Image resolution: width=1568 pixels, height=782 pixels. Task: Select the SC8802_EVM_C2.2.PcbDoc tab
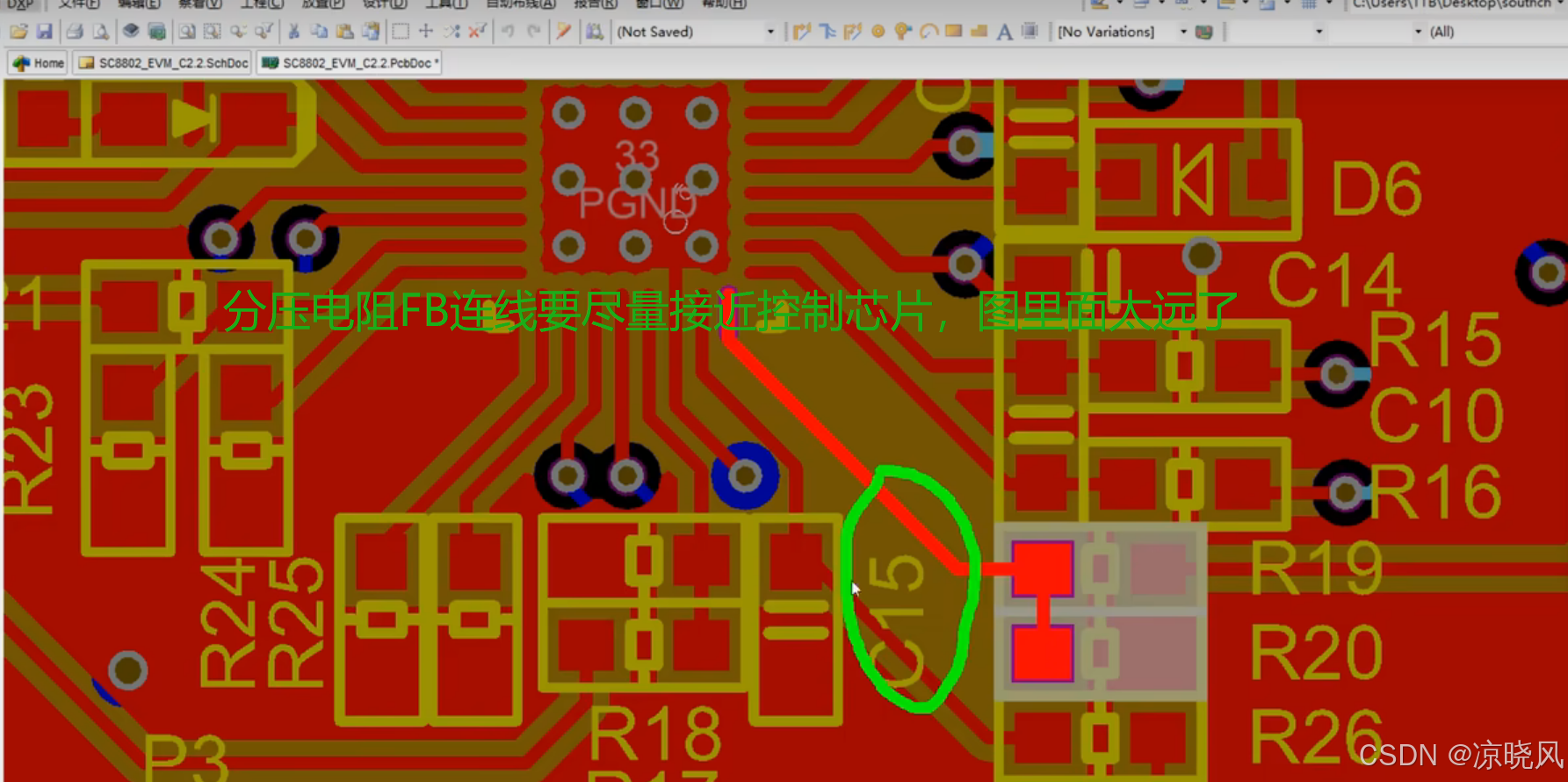pos(349,63)
